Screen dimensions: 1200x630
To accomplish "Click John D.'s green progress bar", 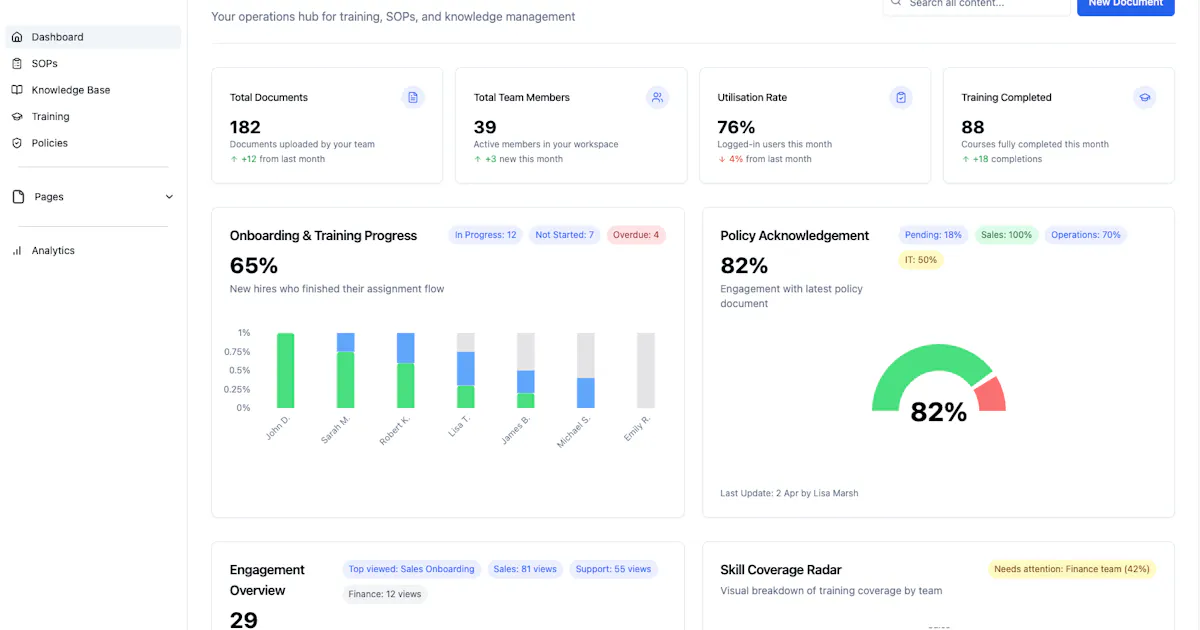I will (285, 370).
